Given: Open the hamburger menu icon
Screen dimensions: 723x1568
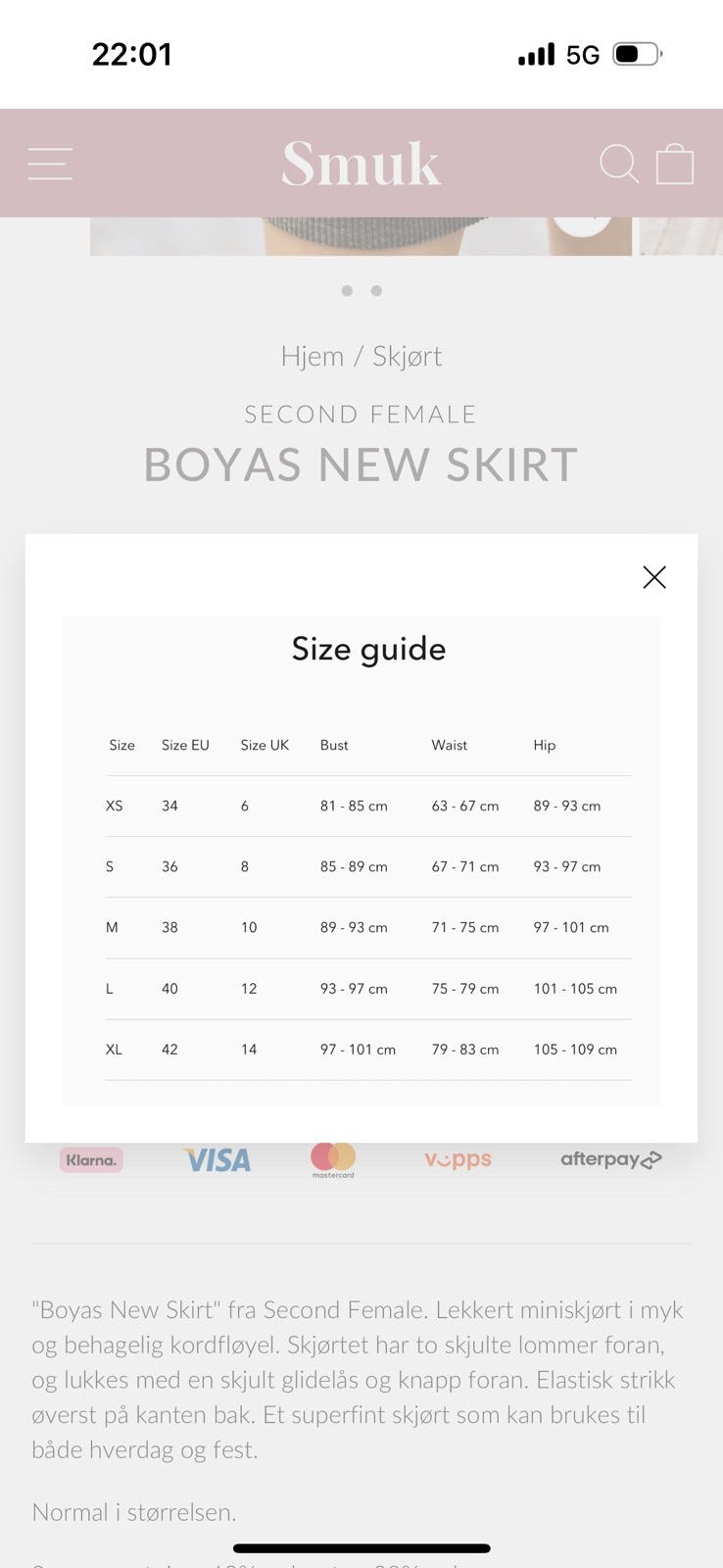Looking at the screenshot, I should [x=50, y=164].
